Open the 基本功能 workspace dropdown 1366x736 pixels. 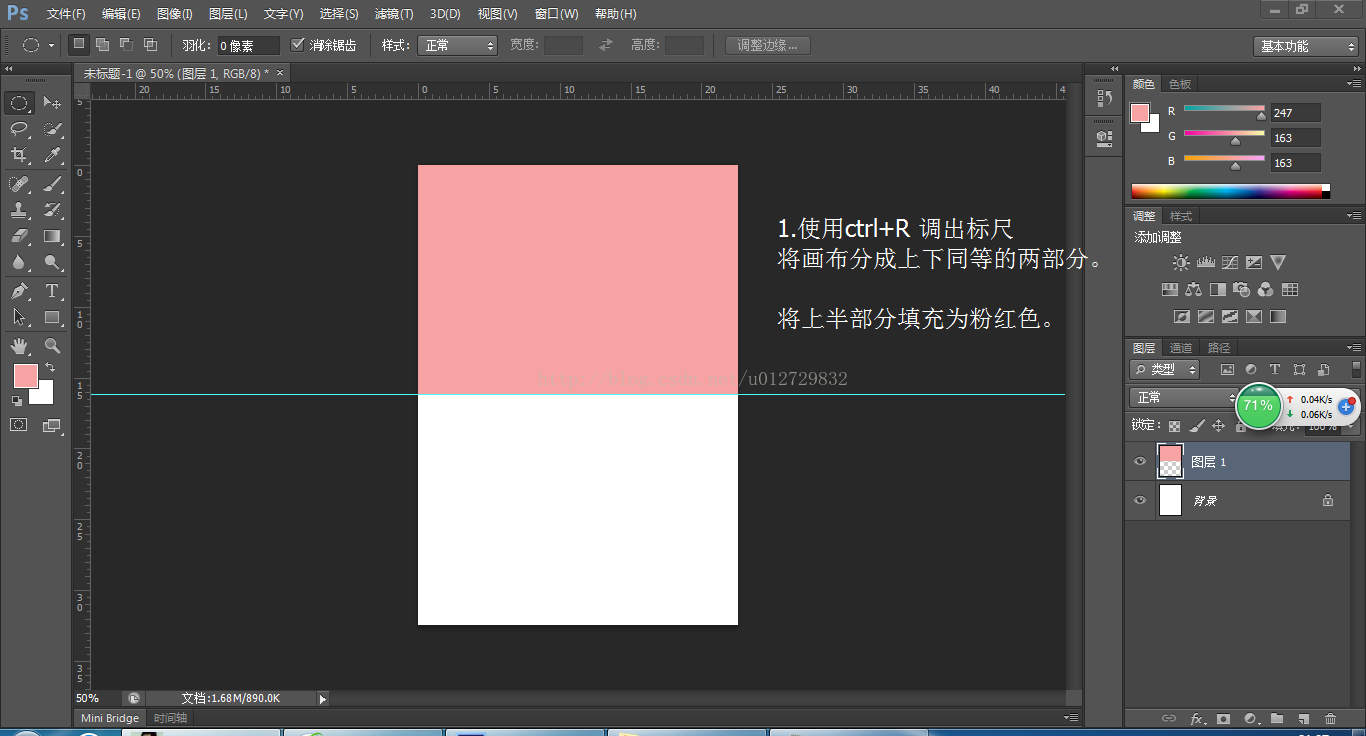coord(1305,46)
